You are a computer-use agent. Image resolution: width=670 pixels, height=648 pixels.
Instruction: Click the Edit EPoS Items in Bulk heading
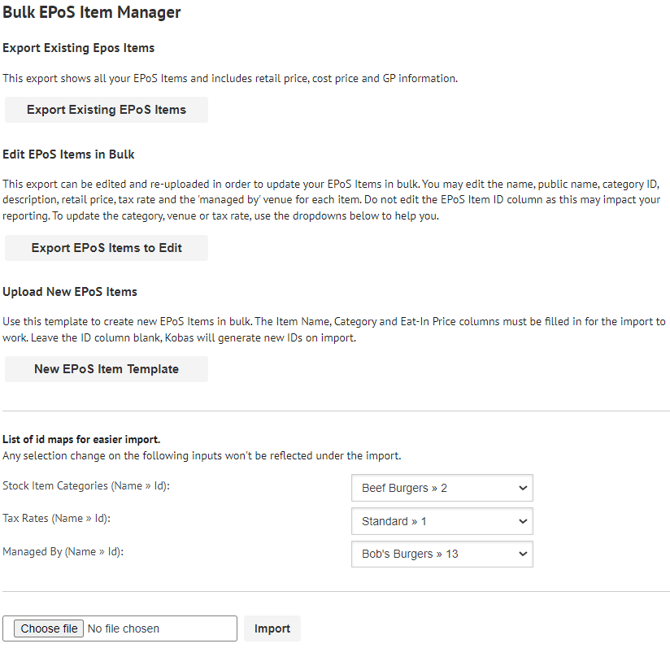[68, 154]
